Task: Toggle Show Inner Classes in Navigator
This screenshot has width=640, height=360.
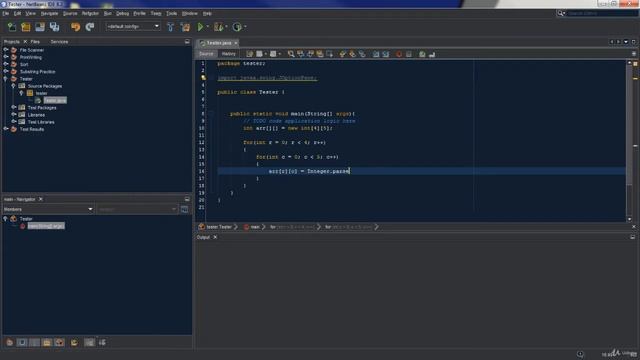Action: [x=60, y=342]
